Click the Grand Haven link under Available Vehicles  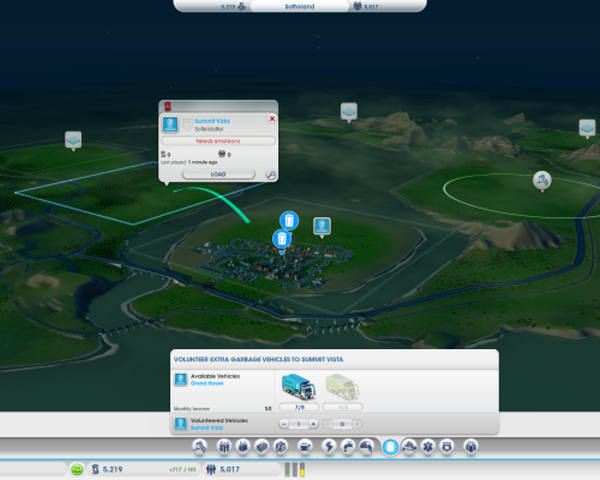(x=207, y=383)
